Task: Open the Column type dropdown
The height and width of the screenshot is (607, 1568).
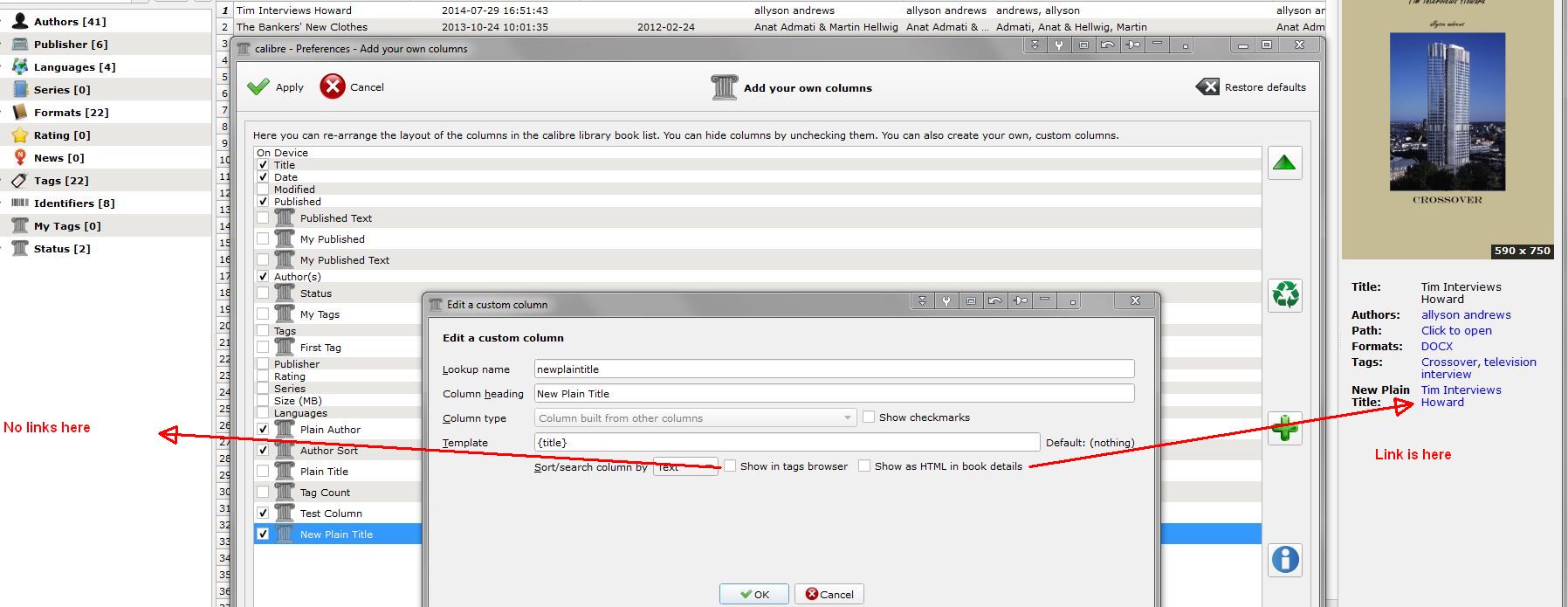Action: 695,418
